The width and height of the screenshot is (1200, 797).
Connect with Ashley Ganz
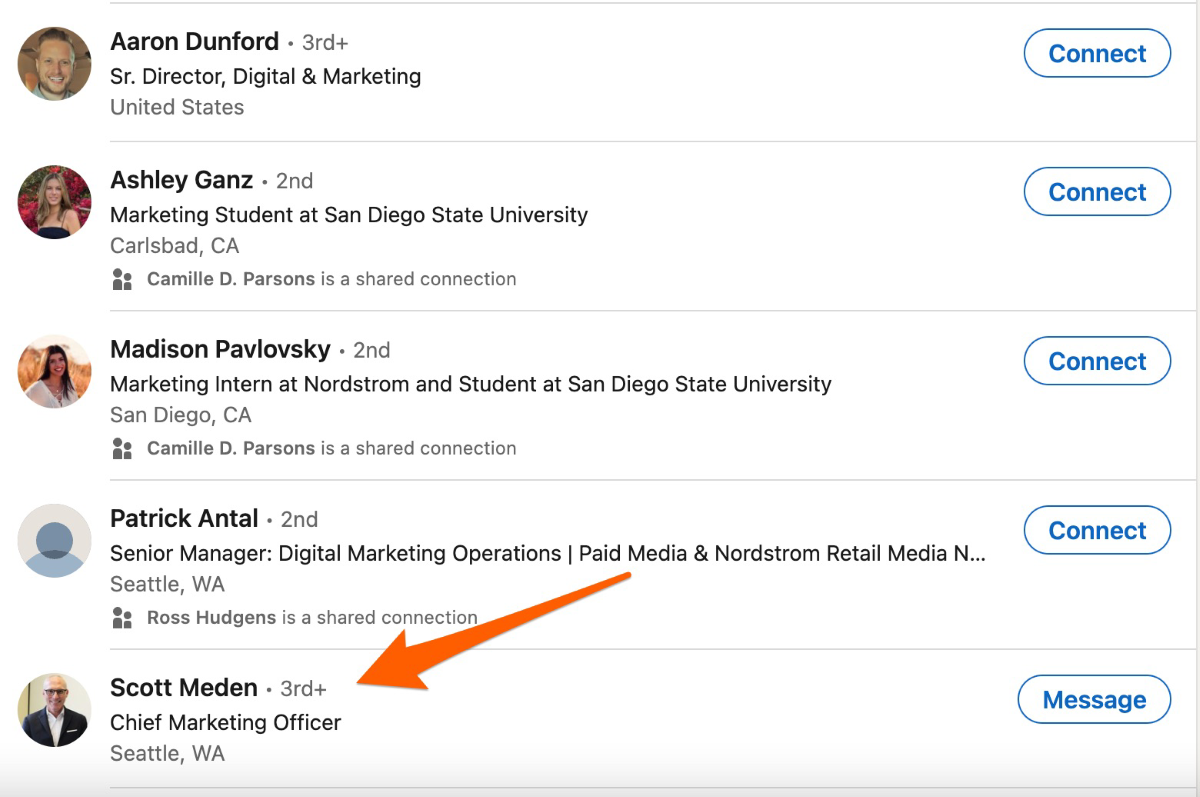pyautogui.click(x=1097, y=192)
